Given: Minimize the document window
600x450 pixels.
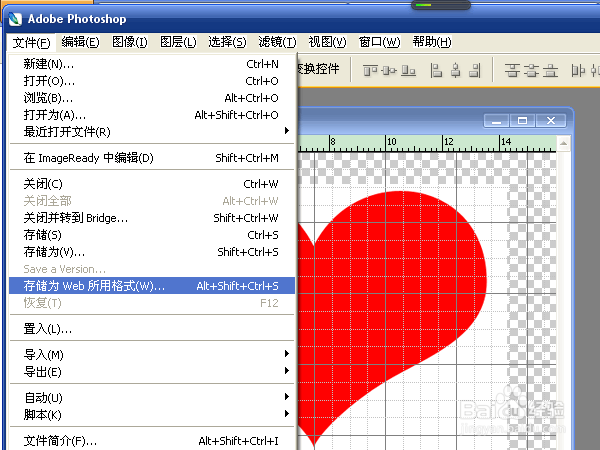Looking at the screenshot, I should pos(496,121).
